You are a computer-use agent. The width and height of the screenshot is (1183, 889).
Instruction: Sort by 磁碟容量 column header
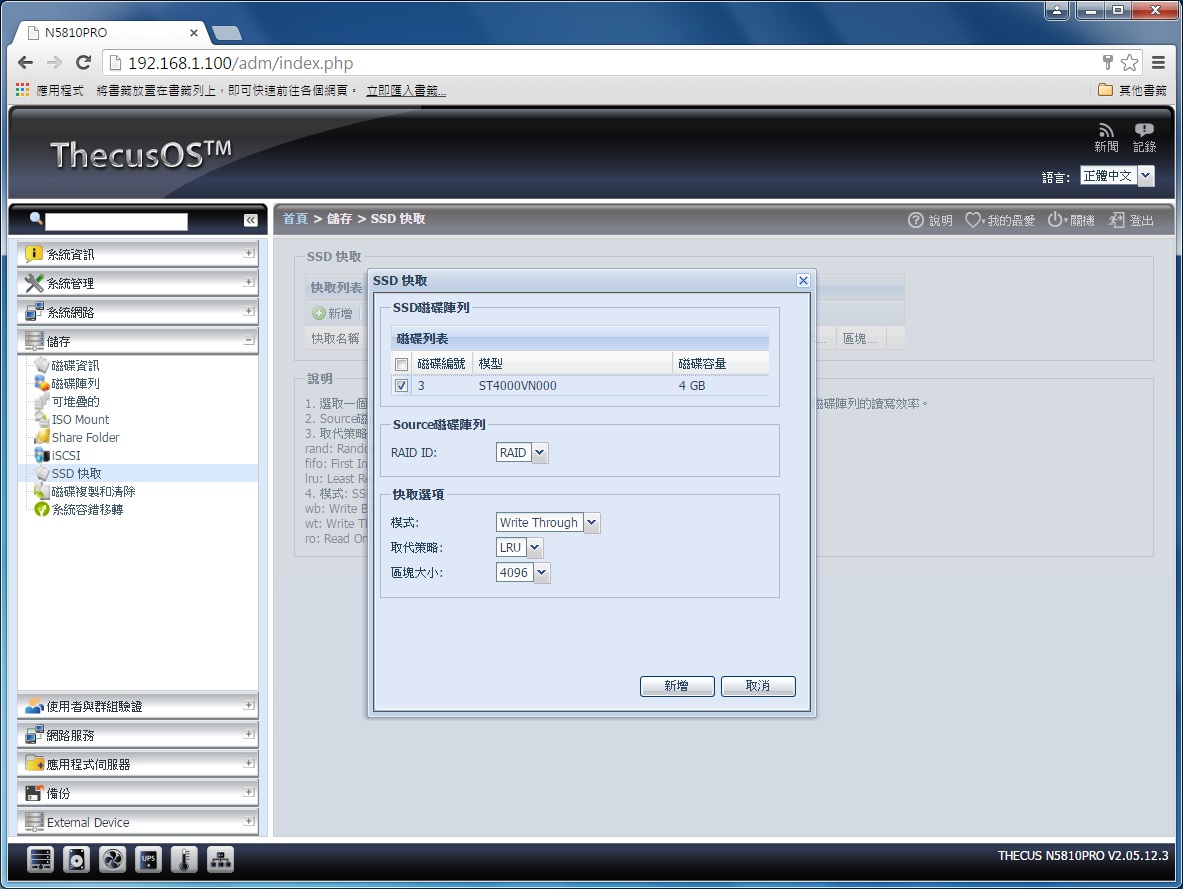pos(721,364)
